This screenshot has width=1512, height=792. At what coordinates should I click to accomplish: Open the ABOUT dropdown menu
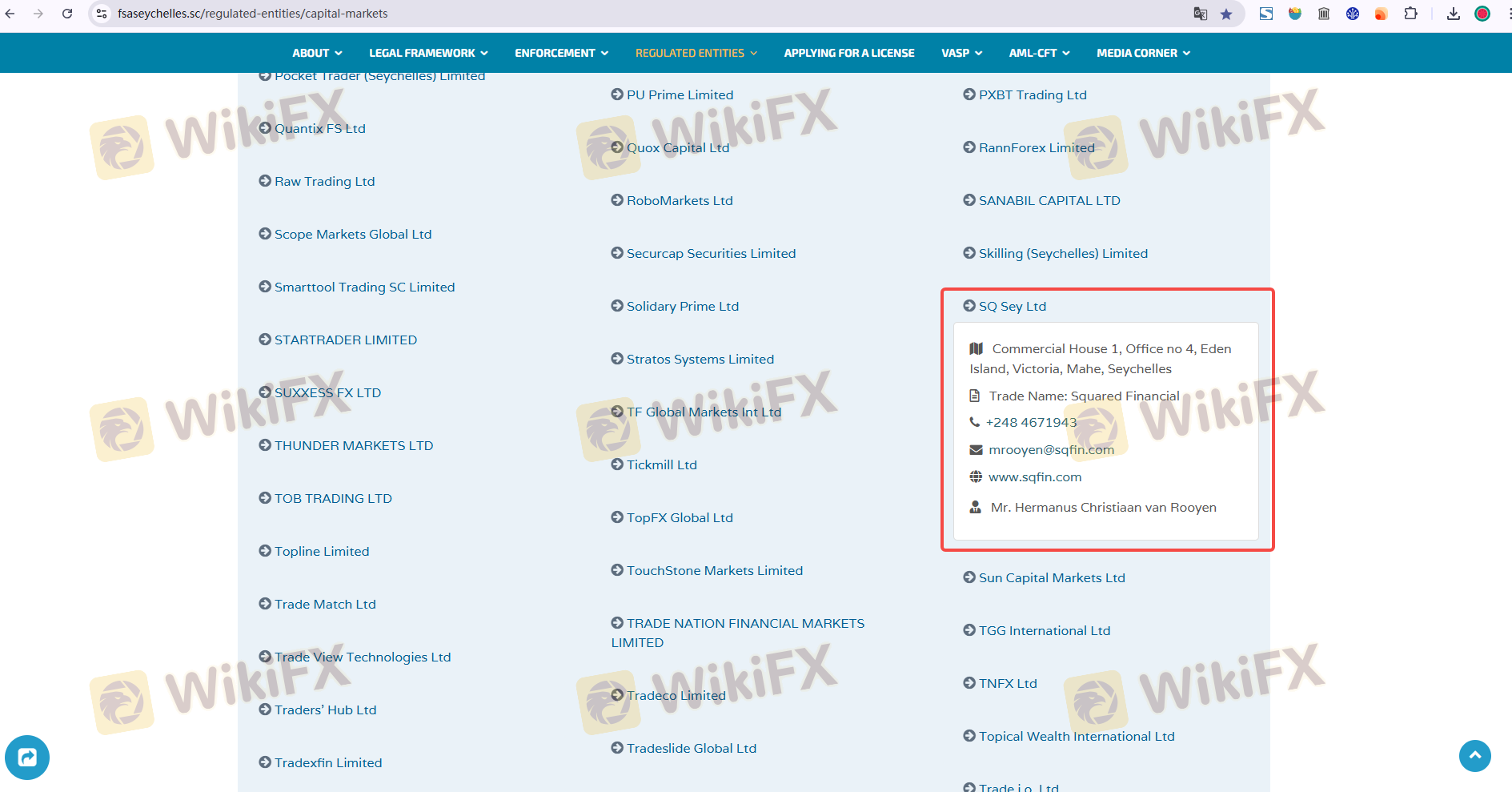tap(317, 53)
